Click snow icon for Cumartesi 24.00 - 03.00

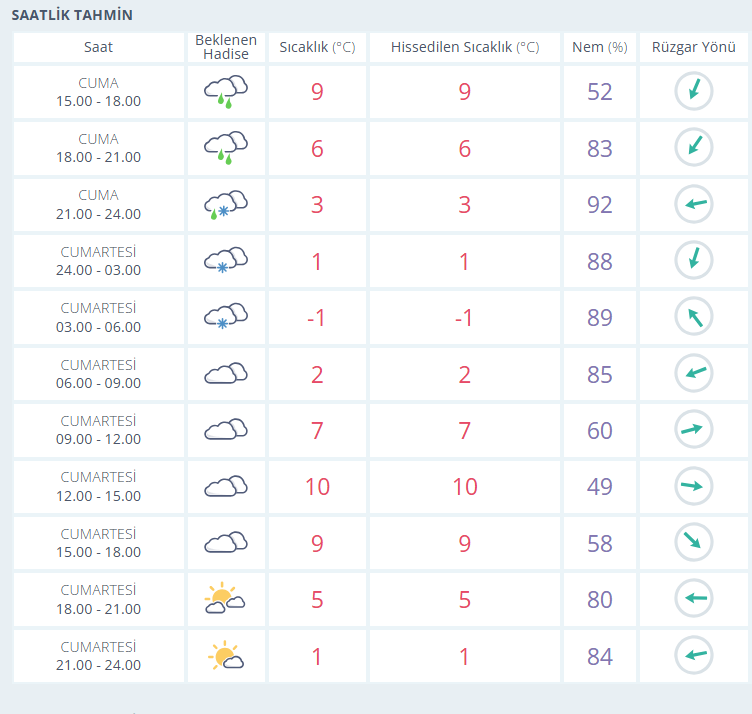tap(226, 260)
